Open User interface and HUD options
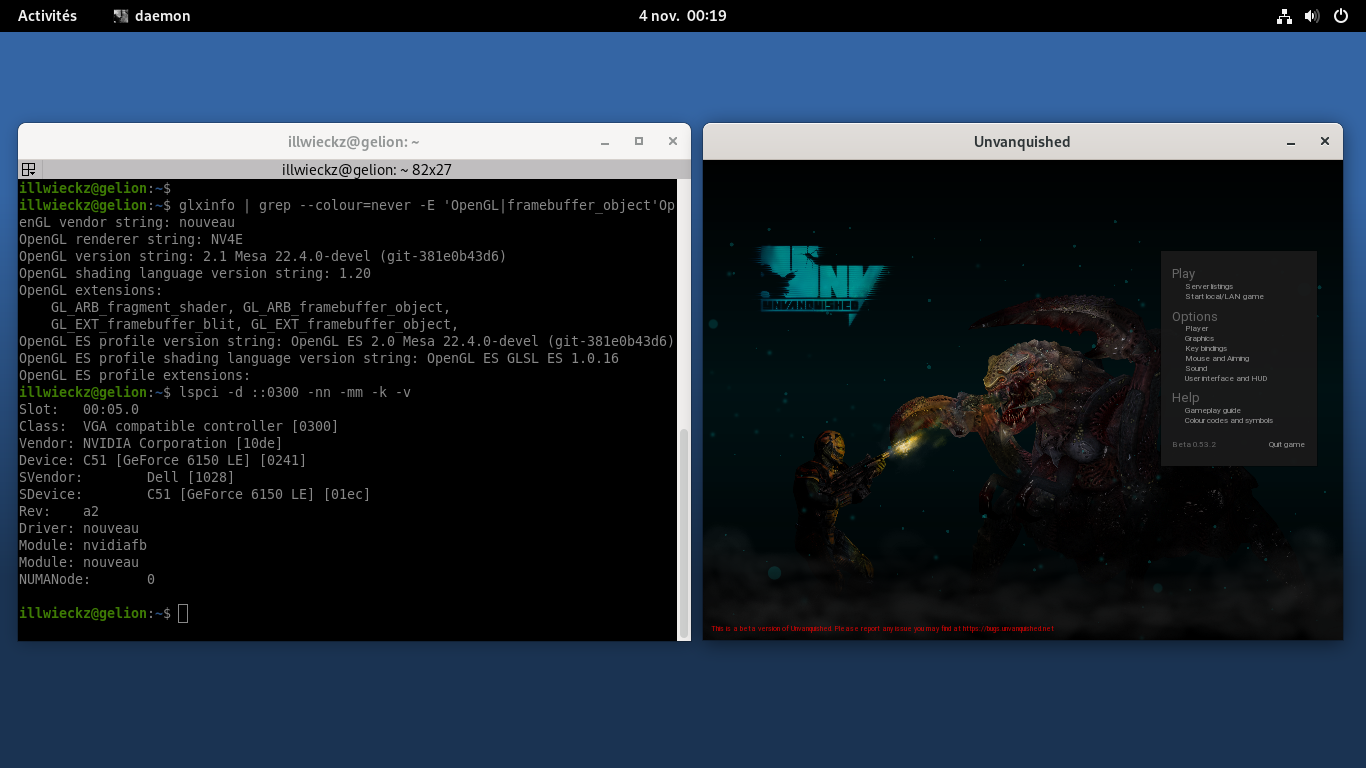The height and width of the screenshot is (768, 1366). (x=1225, y=379)
